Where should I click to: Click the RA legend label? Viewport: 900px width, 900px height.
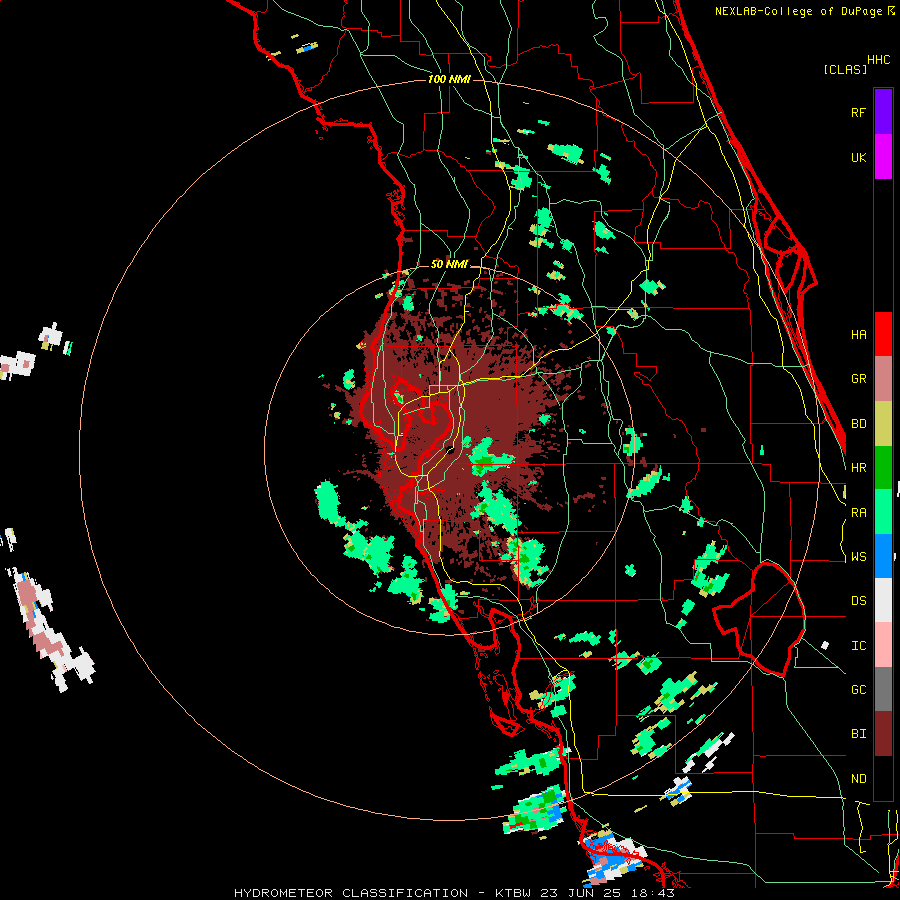coord(858,513)
